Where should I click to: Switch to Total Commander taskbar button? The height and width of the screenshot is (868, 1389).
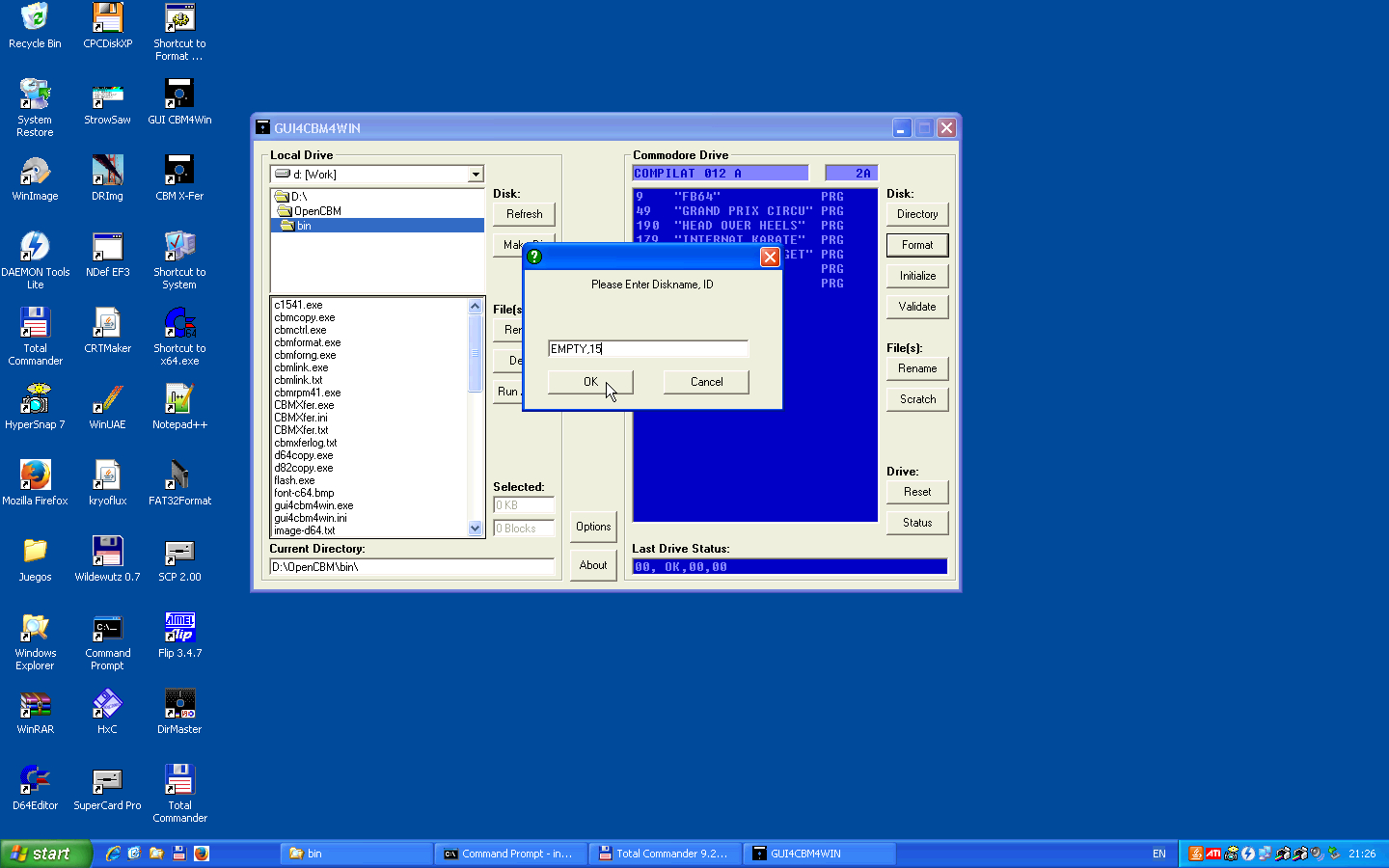666,854
